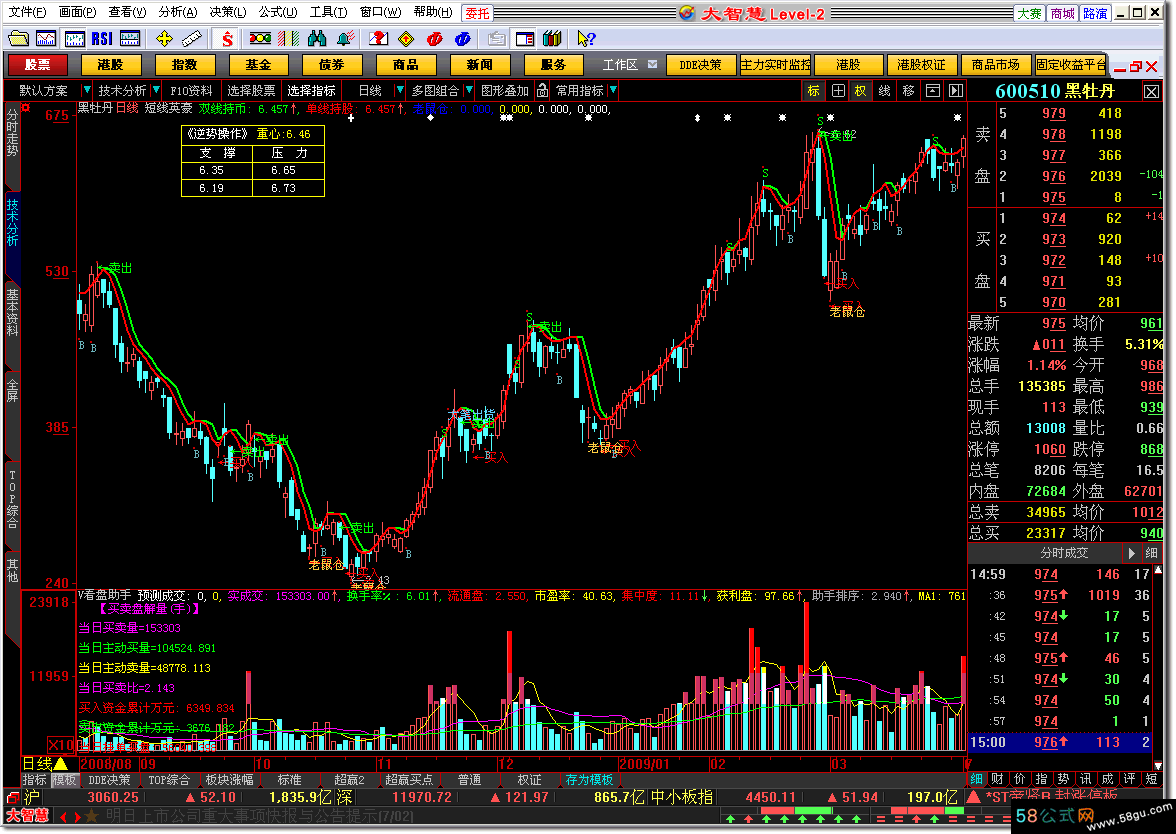Click the 存为模板 save template link
The image size is (1176, 834).
[590, 780]
